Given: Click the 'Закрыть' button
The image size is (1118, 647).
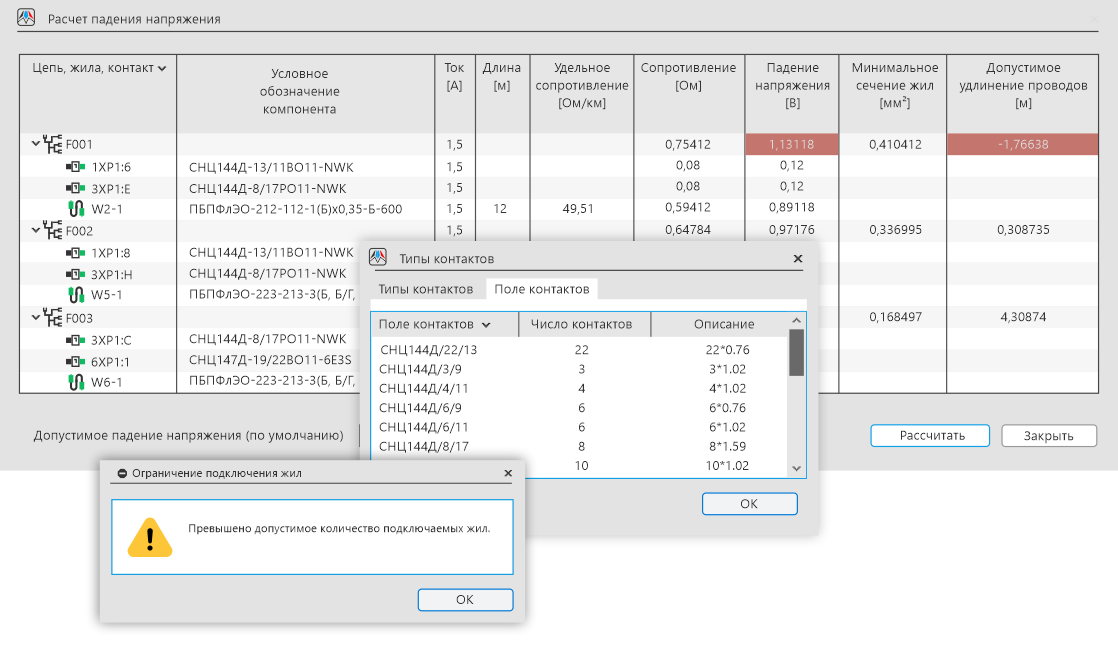Looking at the screenshot, I should click(1048, 436).
